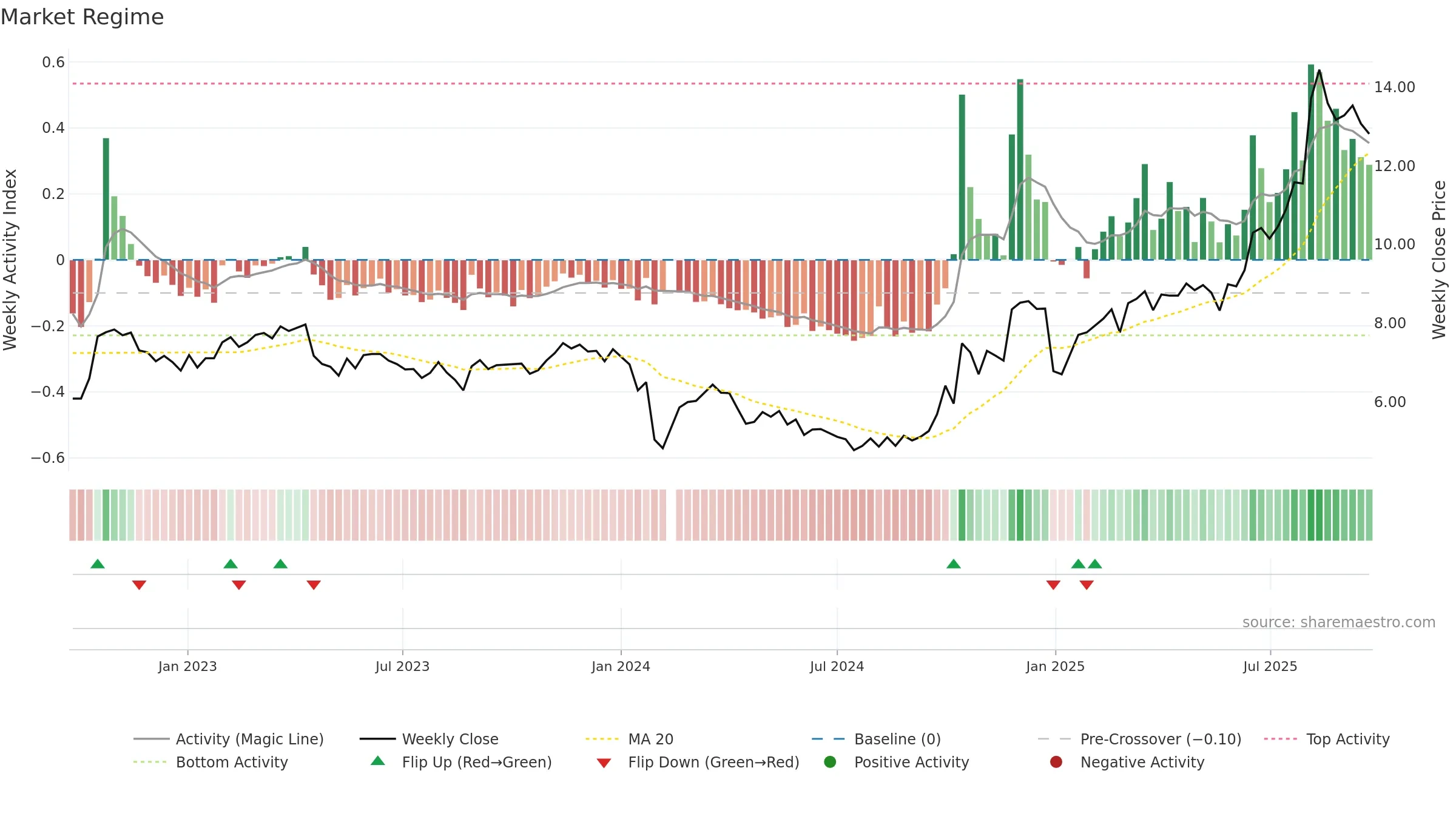Click the Jul 2024 x-axis label
This screenshot has height=819, width=1456.
coord(837,666)
